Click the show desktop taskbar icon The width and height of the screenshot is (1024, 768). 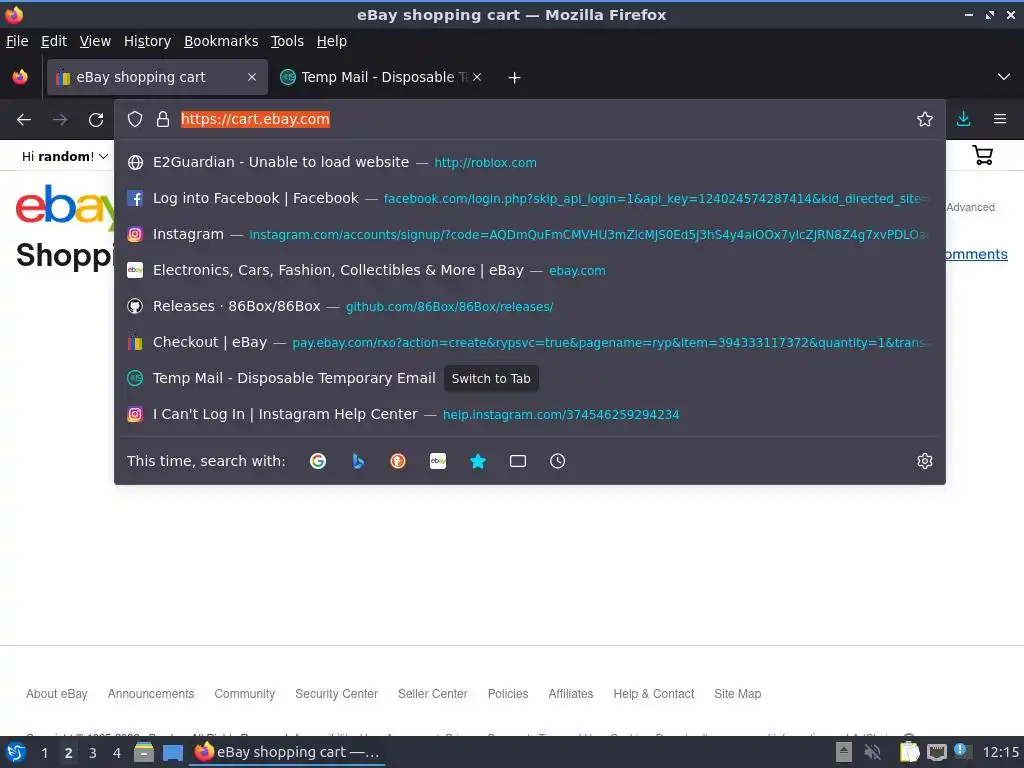click(173, 753)
